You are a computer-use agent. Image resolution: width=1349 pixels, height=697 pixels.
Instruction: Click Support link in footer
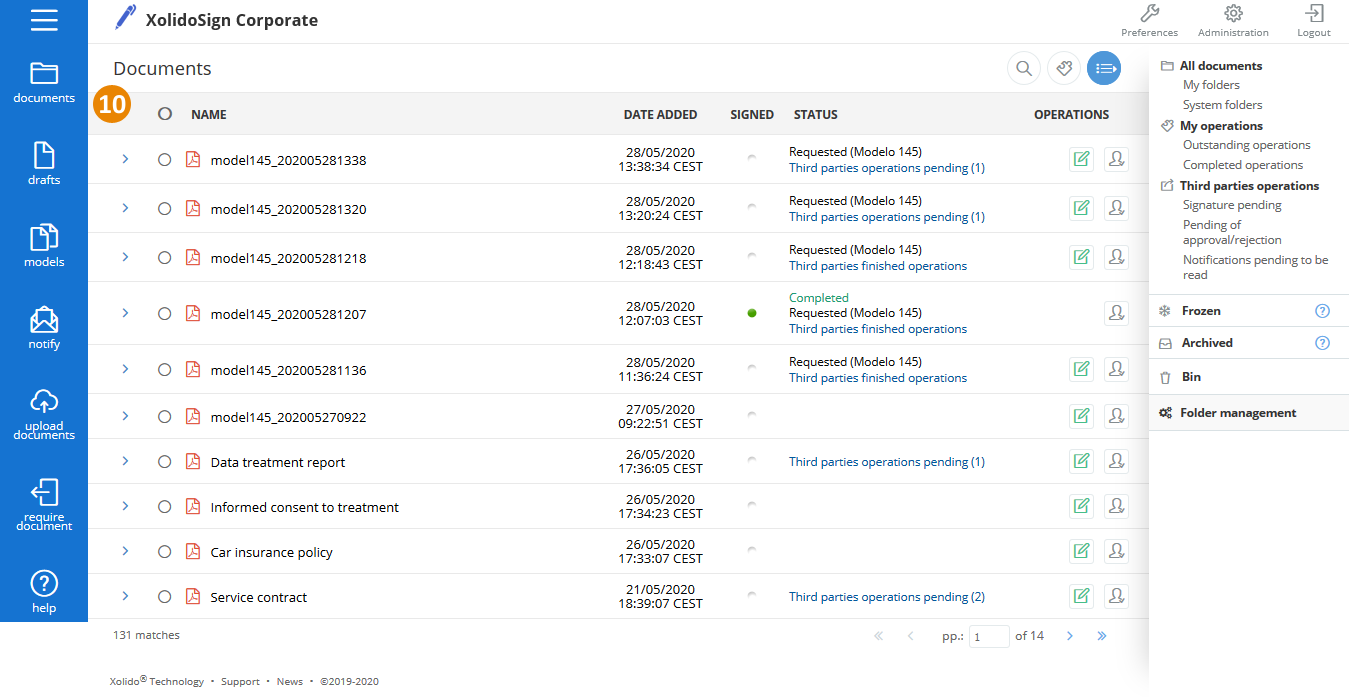(240, 682)
